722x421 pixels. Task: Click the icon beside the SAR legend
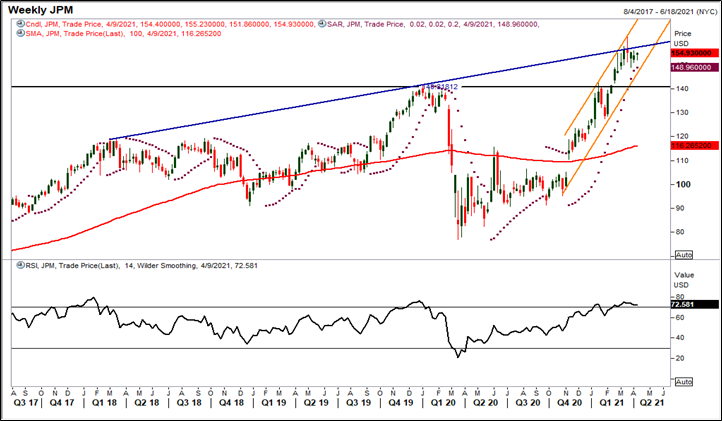click(322, 24)
